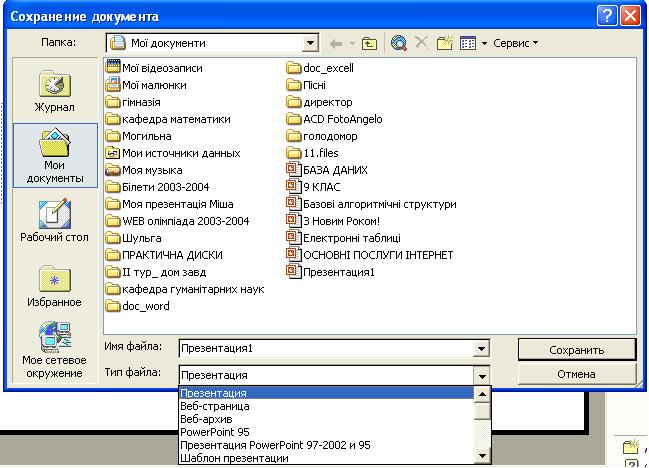
Task: Click the Delete X toolbar icon
Action: 421,42
